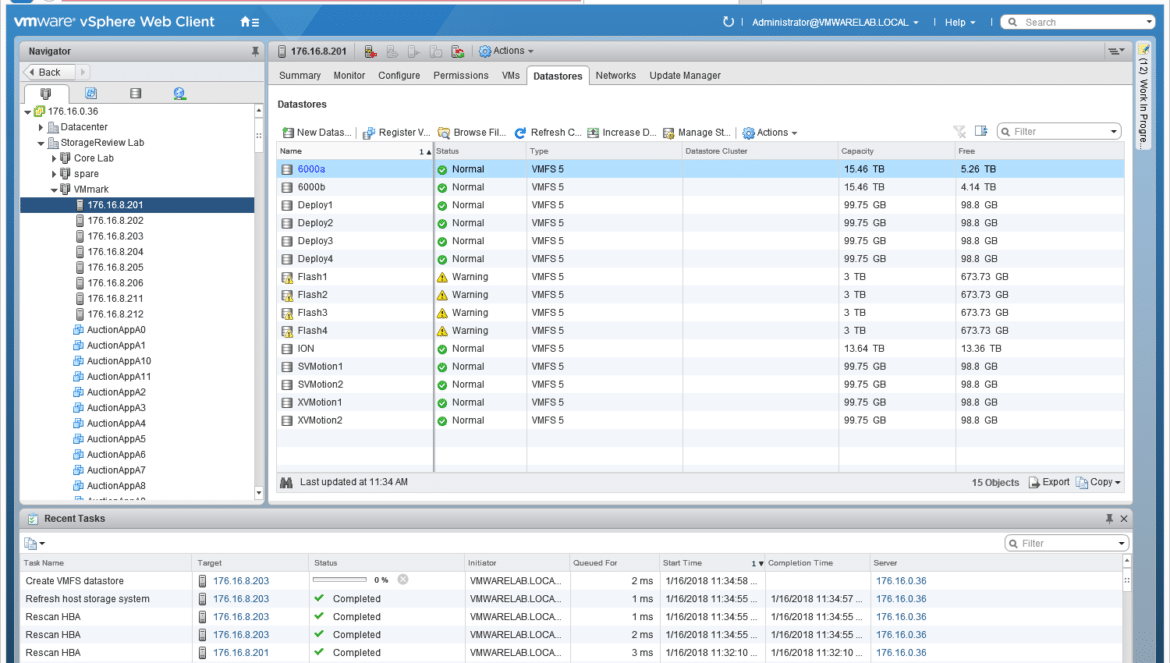
Task: Click the show/hide columns icon
Action: coord(981,131)
